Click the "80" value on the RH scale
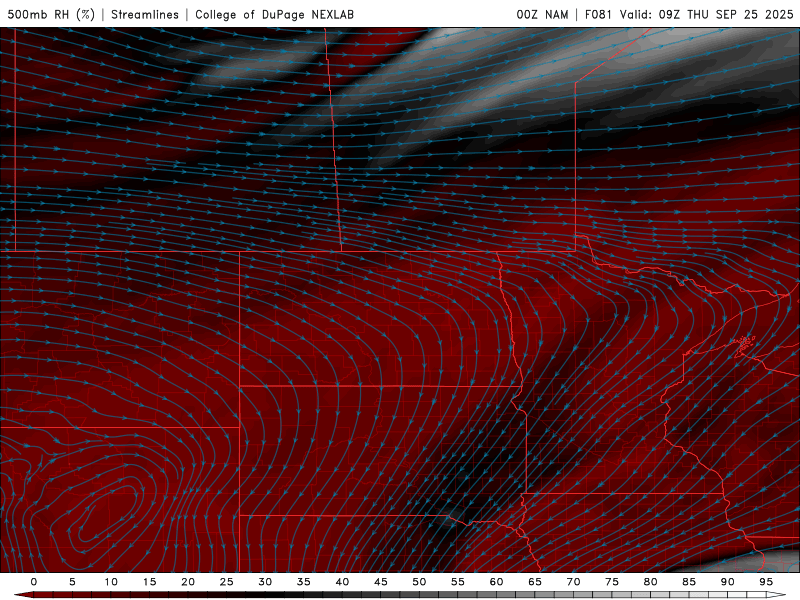 [x=650, y=582]
